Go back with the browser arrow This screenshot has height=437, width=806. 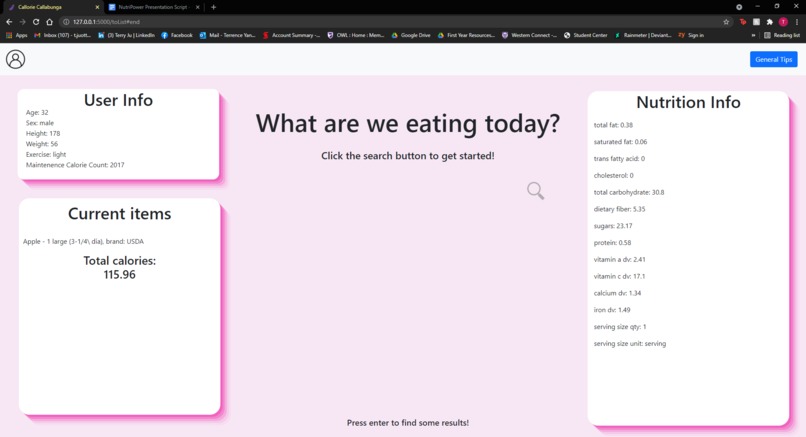coord(9,22)
